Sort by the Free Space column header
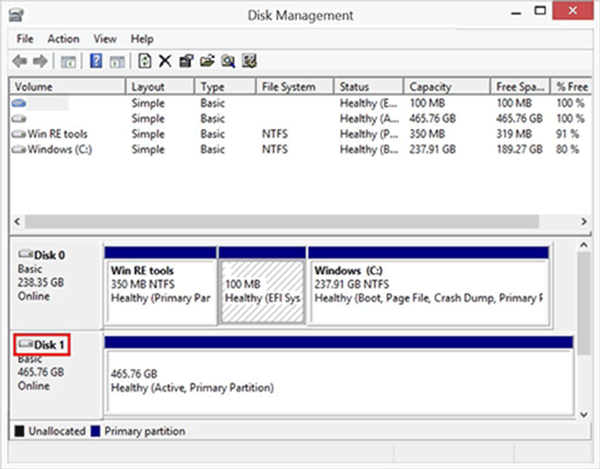The height and width of the screenshot is (469, 600). pos(520,87)
